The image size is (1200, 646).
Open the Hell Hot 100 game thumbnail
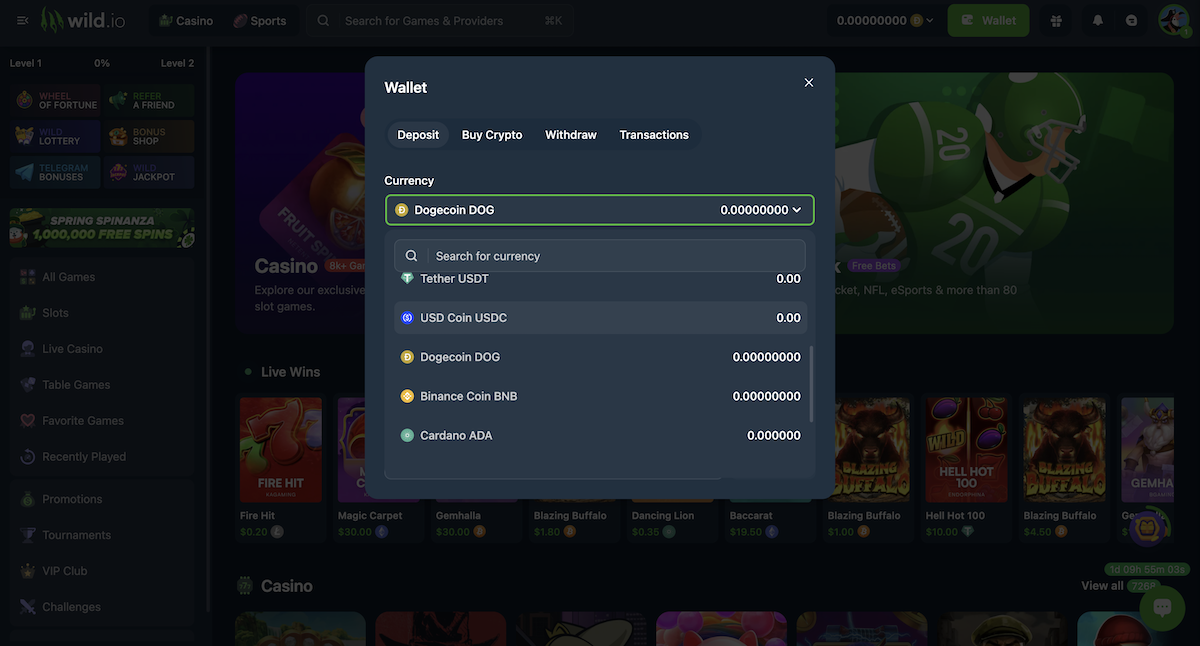[967, 450]
